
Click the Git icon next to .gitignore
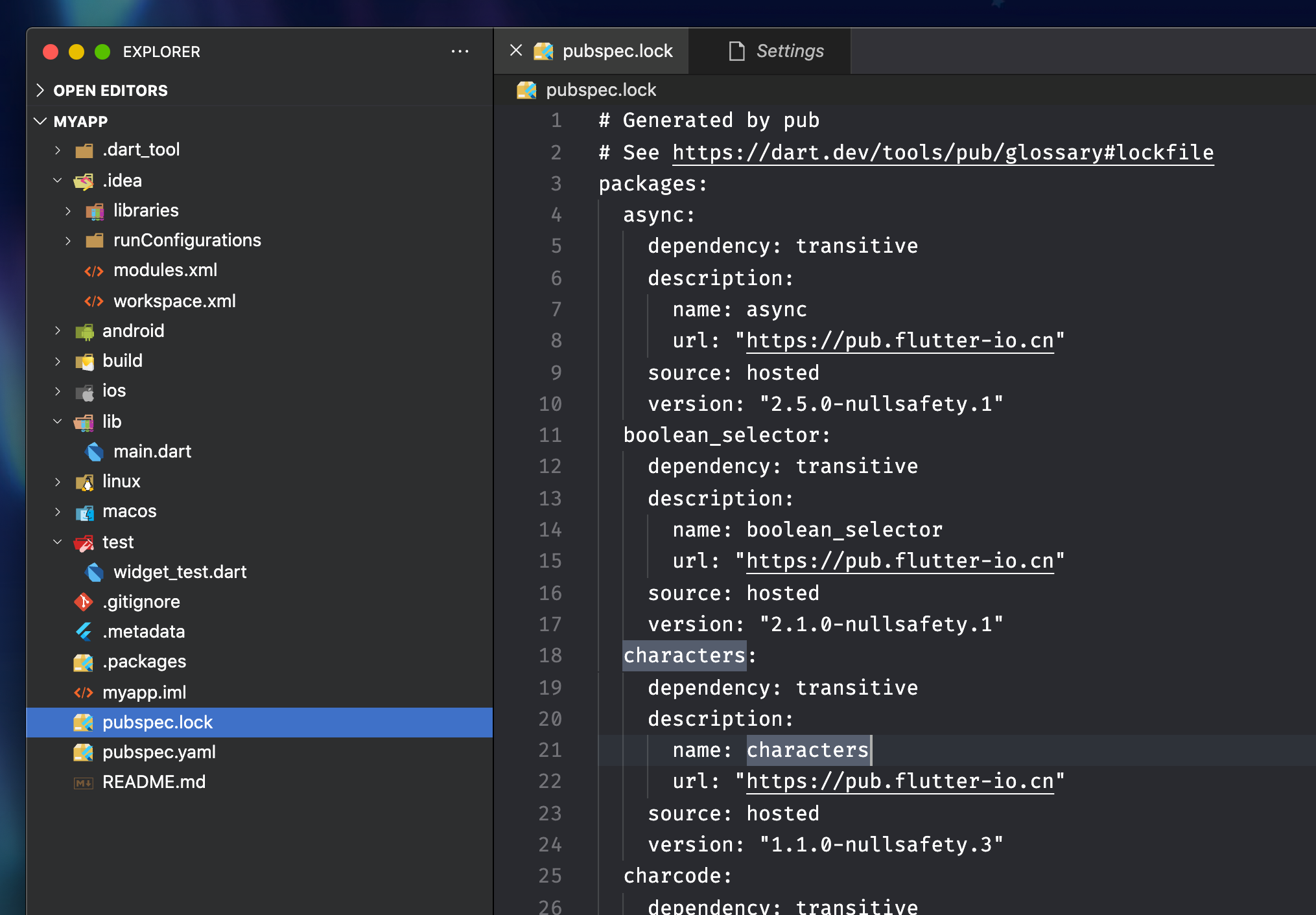pos(84,601)
